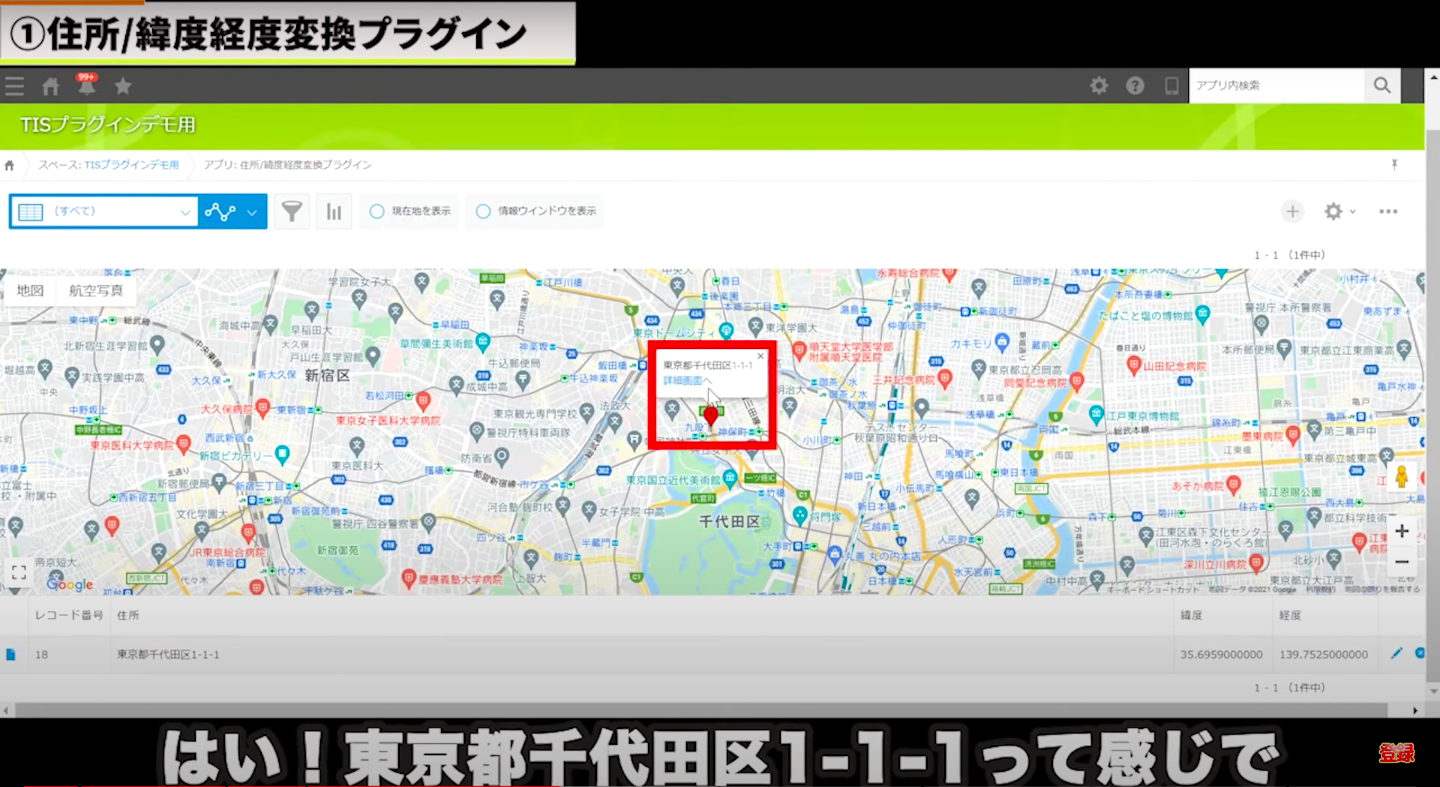The image size is (1440, 787).
Task: Edit record 18 with pencil icon
Action: pyautogui.click(x=1397, y=654)
